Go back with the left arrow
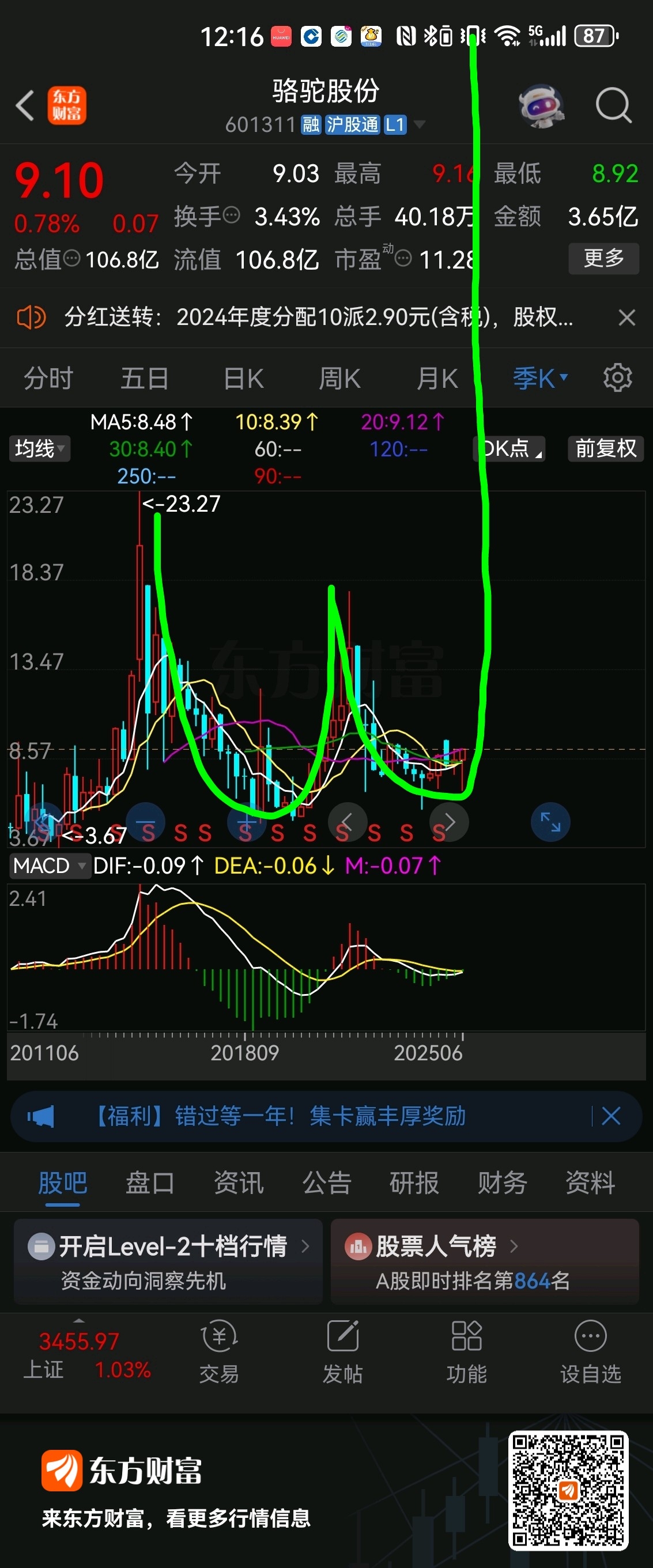This screenshot has width=653, height=1568. (25, 106)
